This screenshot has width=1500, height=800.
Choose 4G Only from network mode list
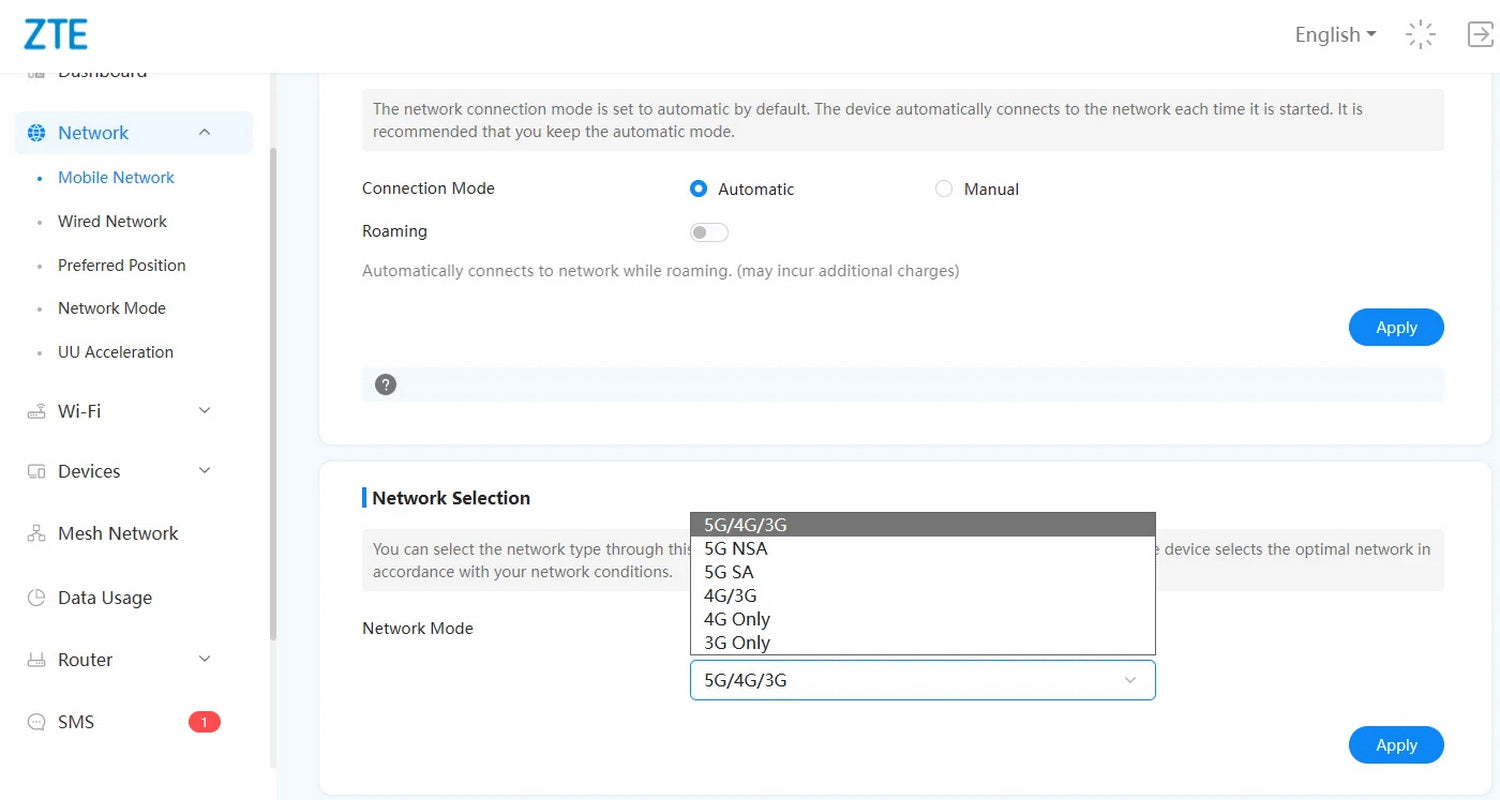[737, 619]
